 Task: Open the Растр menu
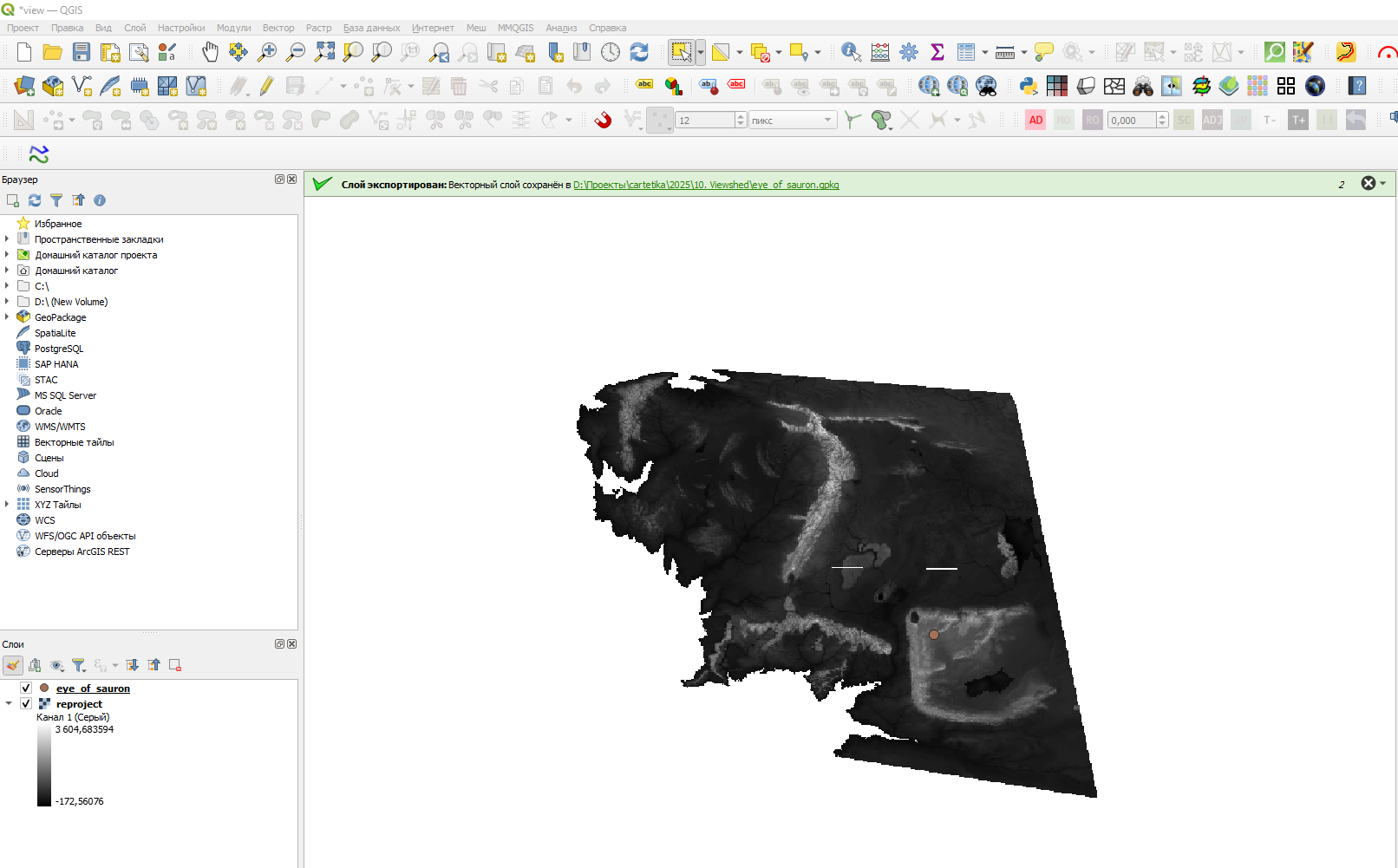click(x=318, y=28)
